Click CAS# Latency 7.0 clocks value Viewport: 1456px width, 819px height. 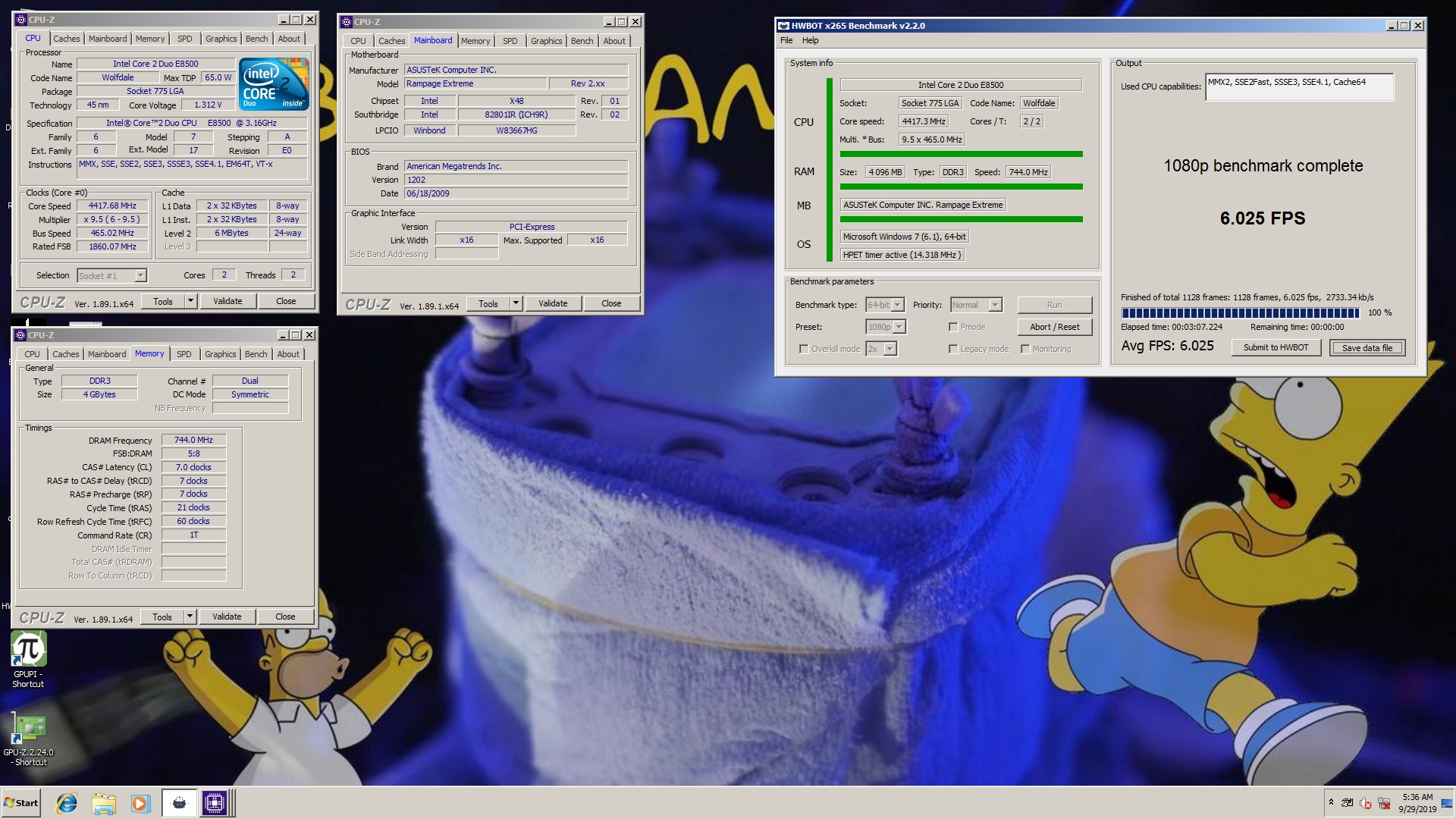click(x=193, y=467)
